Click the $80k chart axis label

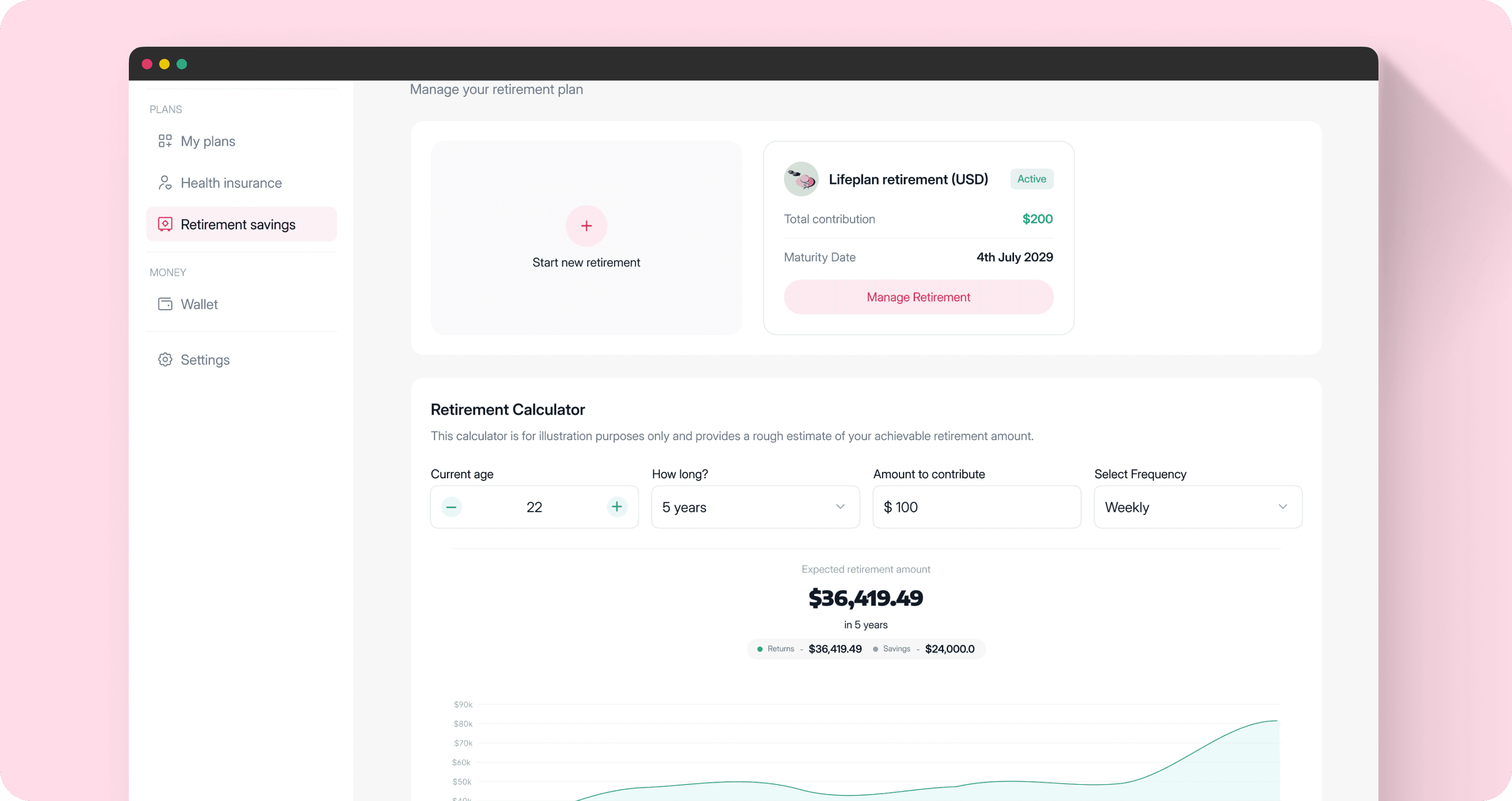pyautogui.click(x=463, y=724)
